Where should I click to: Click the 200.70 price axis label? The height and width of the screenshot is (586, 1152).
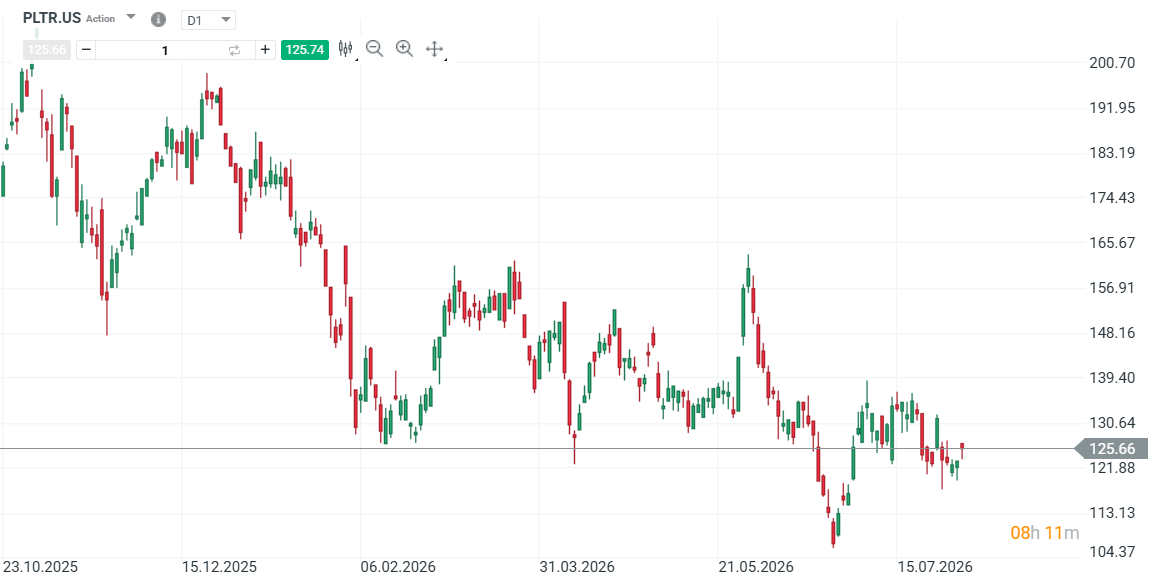click(1112, 63)
